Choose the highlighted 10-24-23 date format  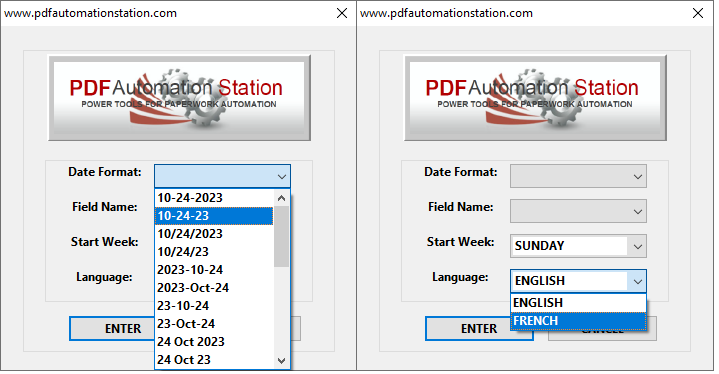pyautogui.click(x=214, y=216)
